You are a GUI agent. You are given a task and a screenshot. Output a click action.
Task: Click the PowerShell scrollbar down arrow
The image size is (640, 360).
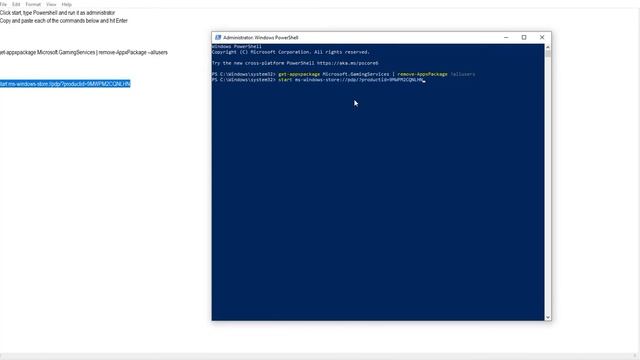548,317
